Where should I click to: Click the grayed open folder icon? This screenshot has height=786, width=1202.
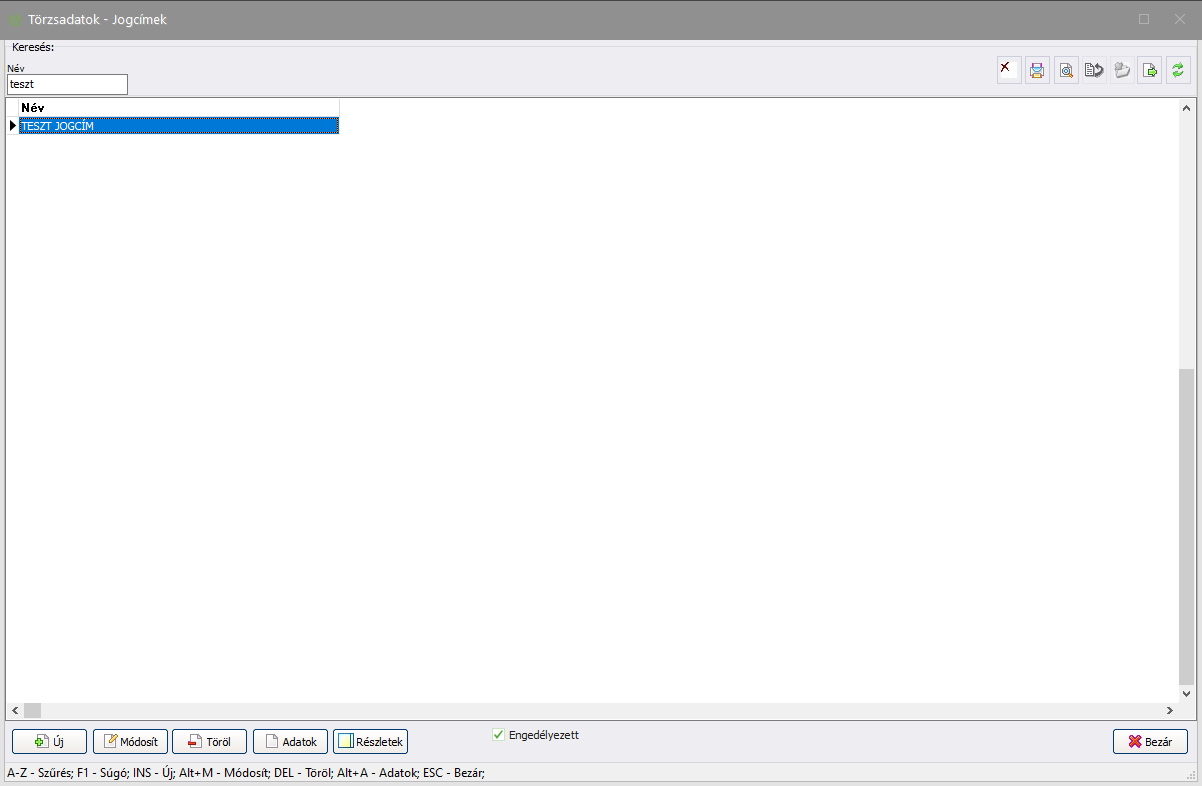(1122, 70)
